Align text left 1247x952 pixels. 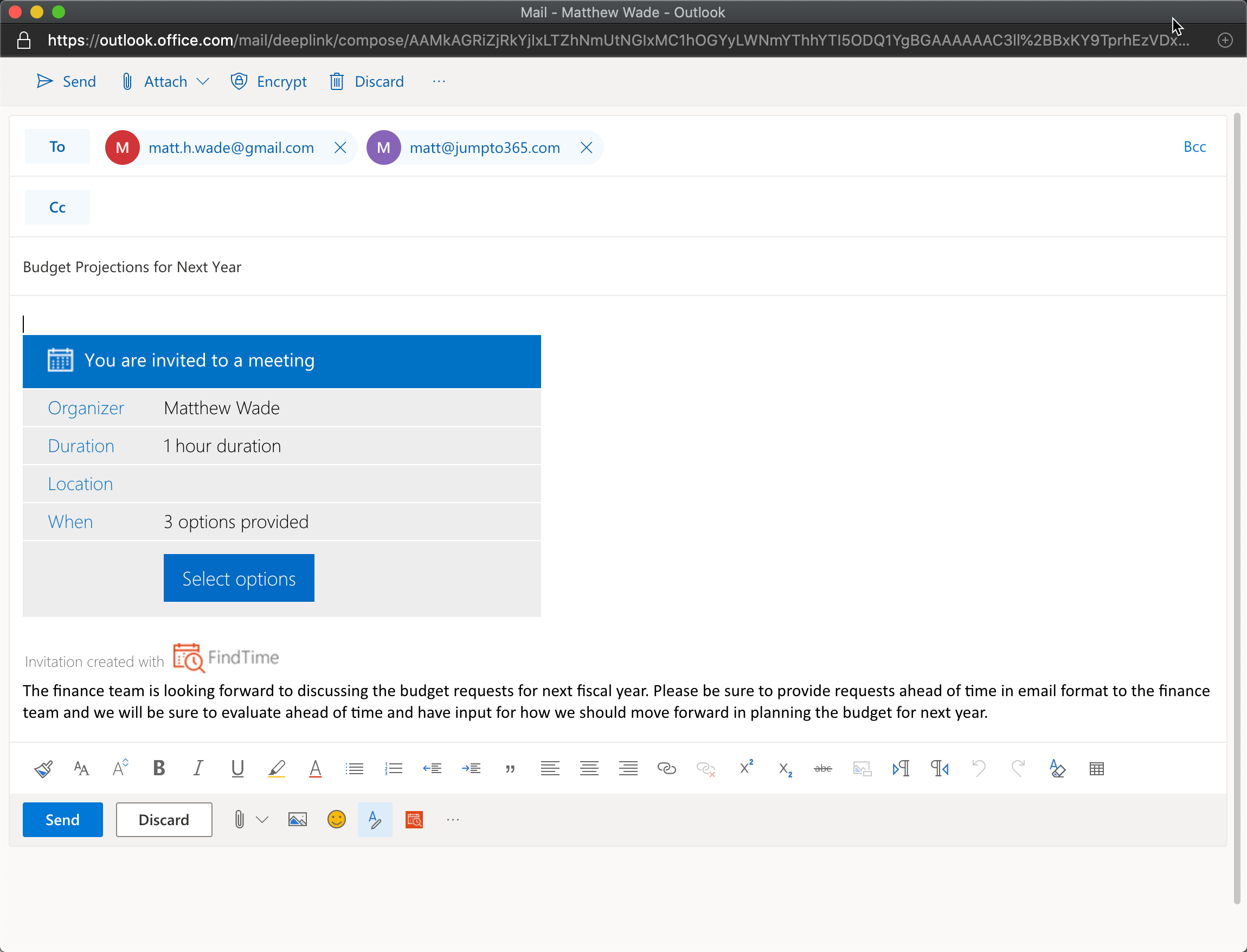(550, 768)
